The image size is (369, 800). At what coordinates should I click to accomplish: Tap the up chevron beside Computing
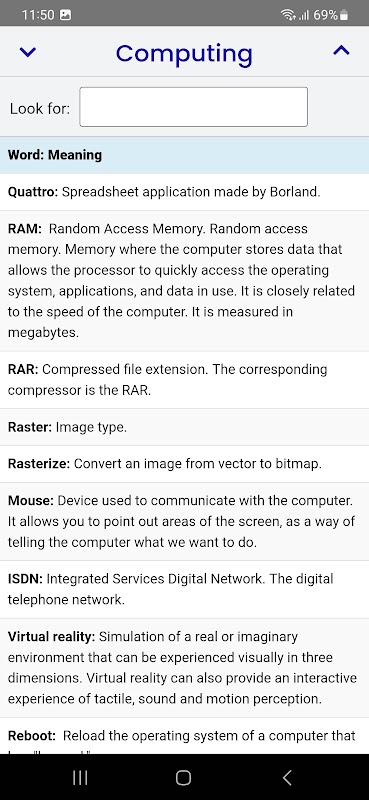pyautogui.click(x=341, y=50)
